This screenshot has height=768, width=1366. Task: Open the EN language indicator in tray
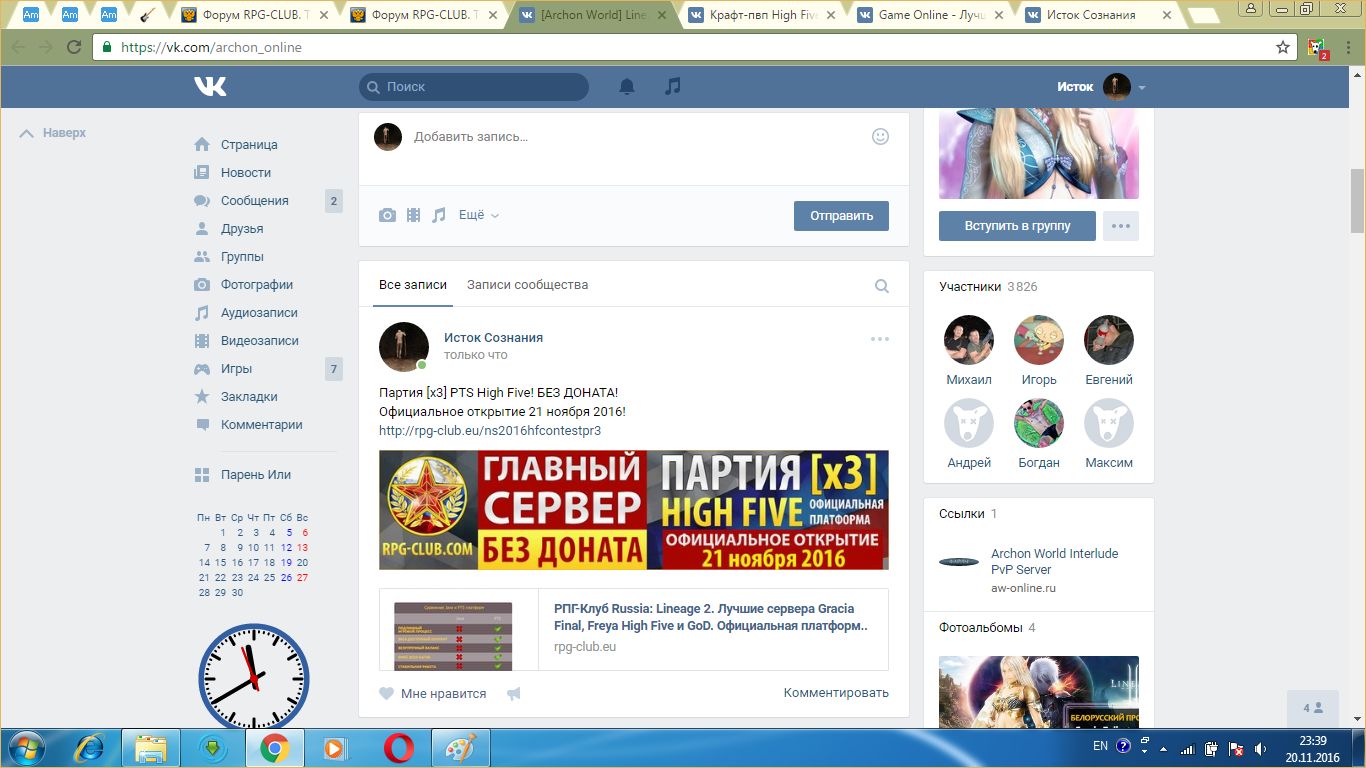point(1100,746)
